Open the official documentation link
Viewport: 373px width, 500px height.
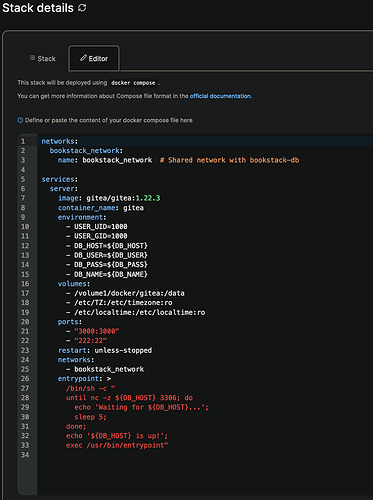[x=221, y=96]
